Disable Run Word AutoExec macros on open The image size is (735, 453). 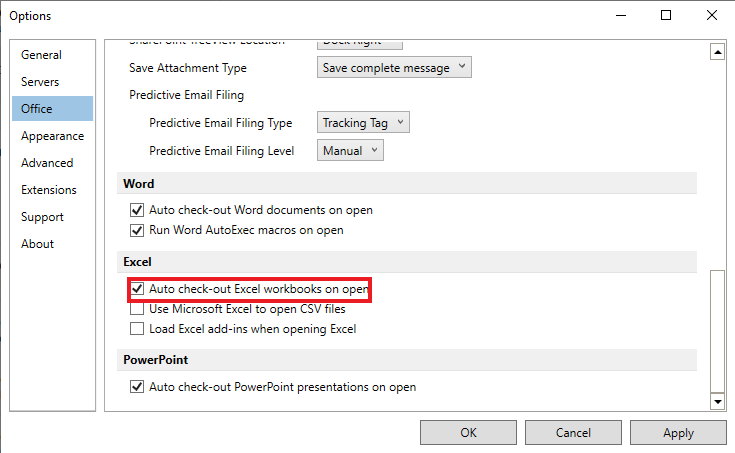(x=137, y=230)
